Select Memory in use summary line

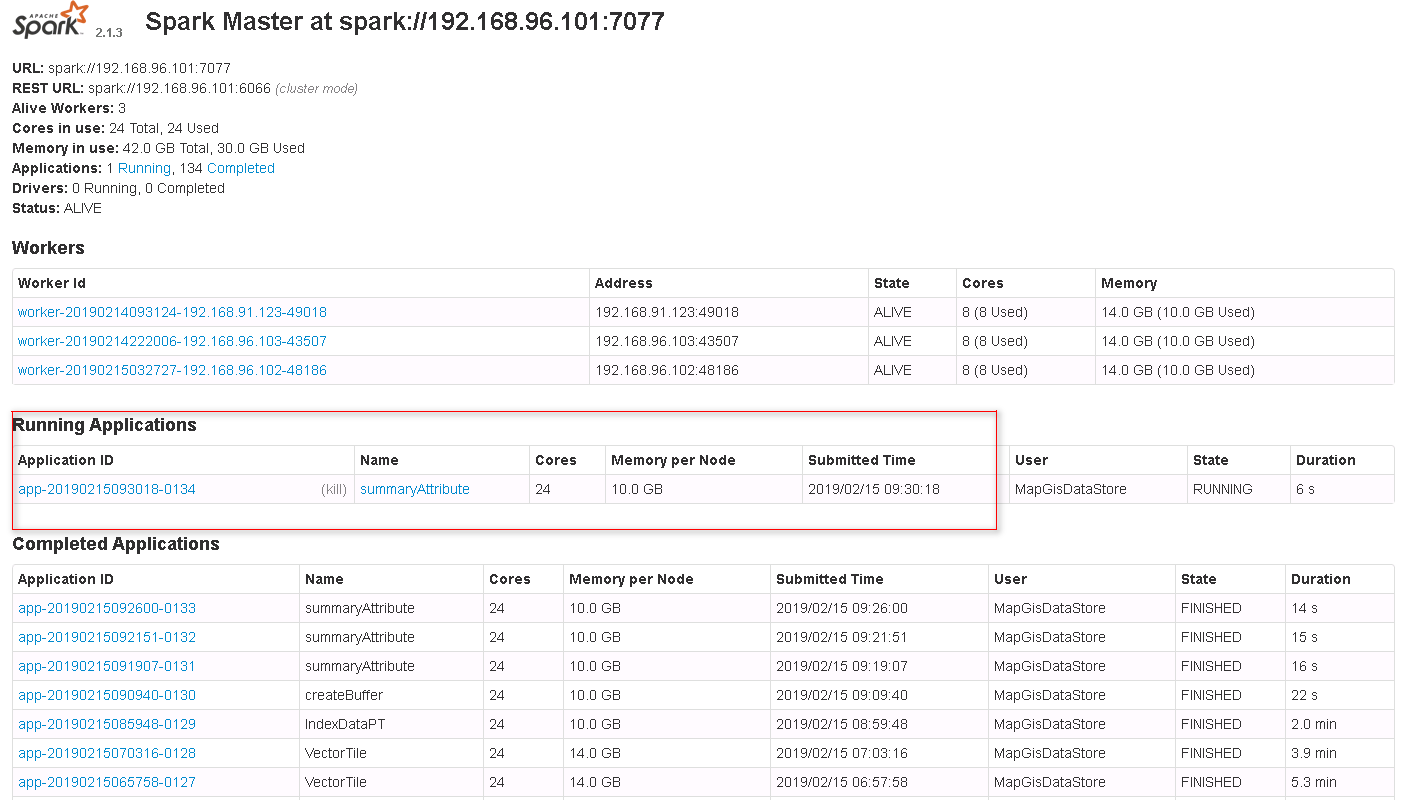click(x=158, y=148)
